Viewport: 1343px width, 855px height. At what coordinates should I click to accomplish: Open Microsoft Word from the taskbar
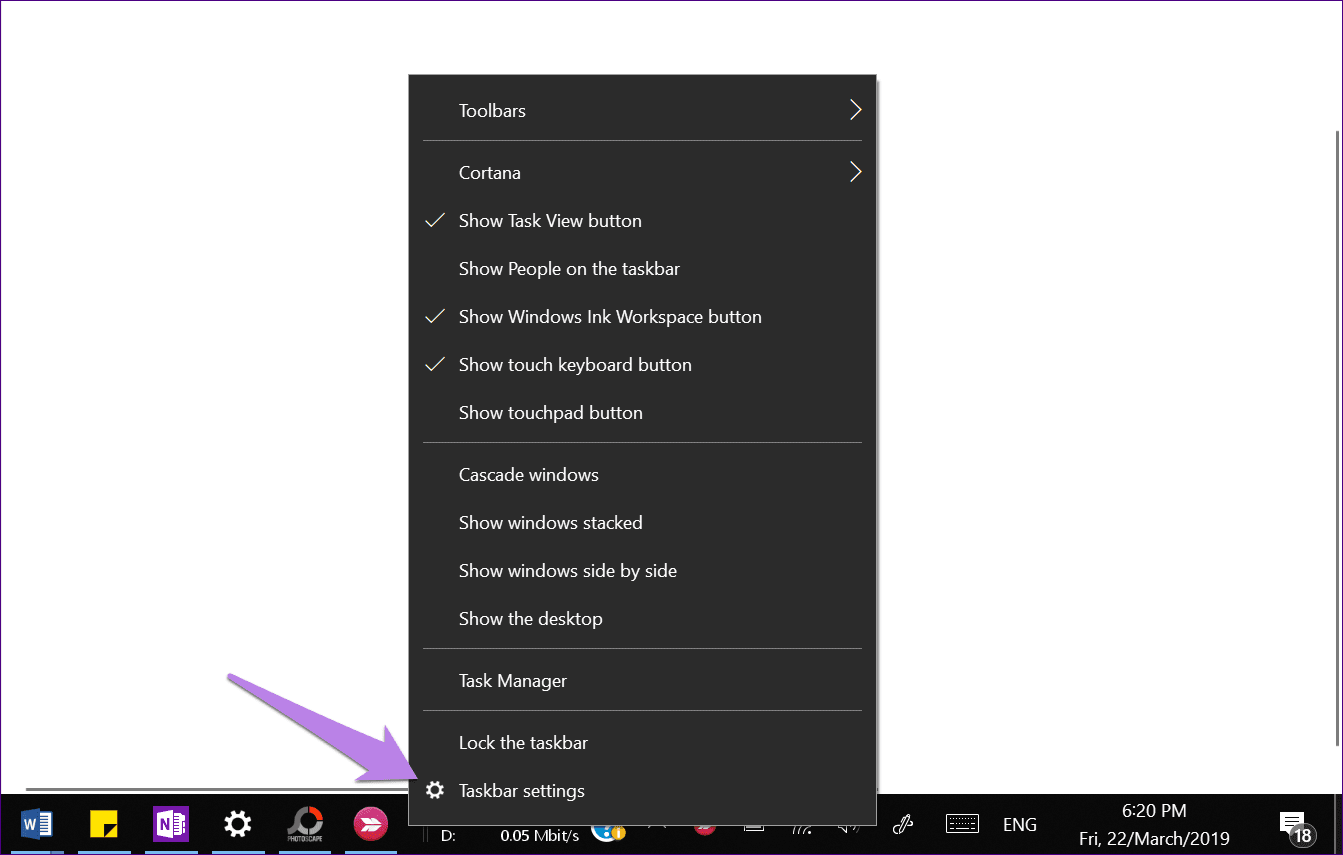[x=37, y=824]
